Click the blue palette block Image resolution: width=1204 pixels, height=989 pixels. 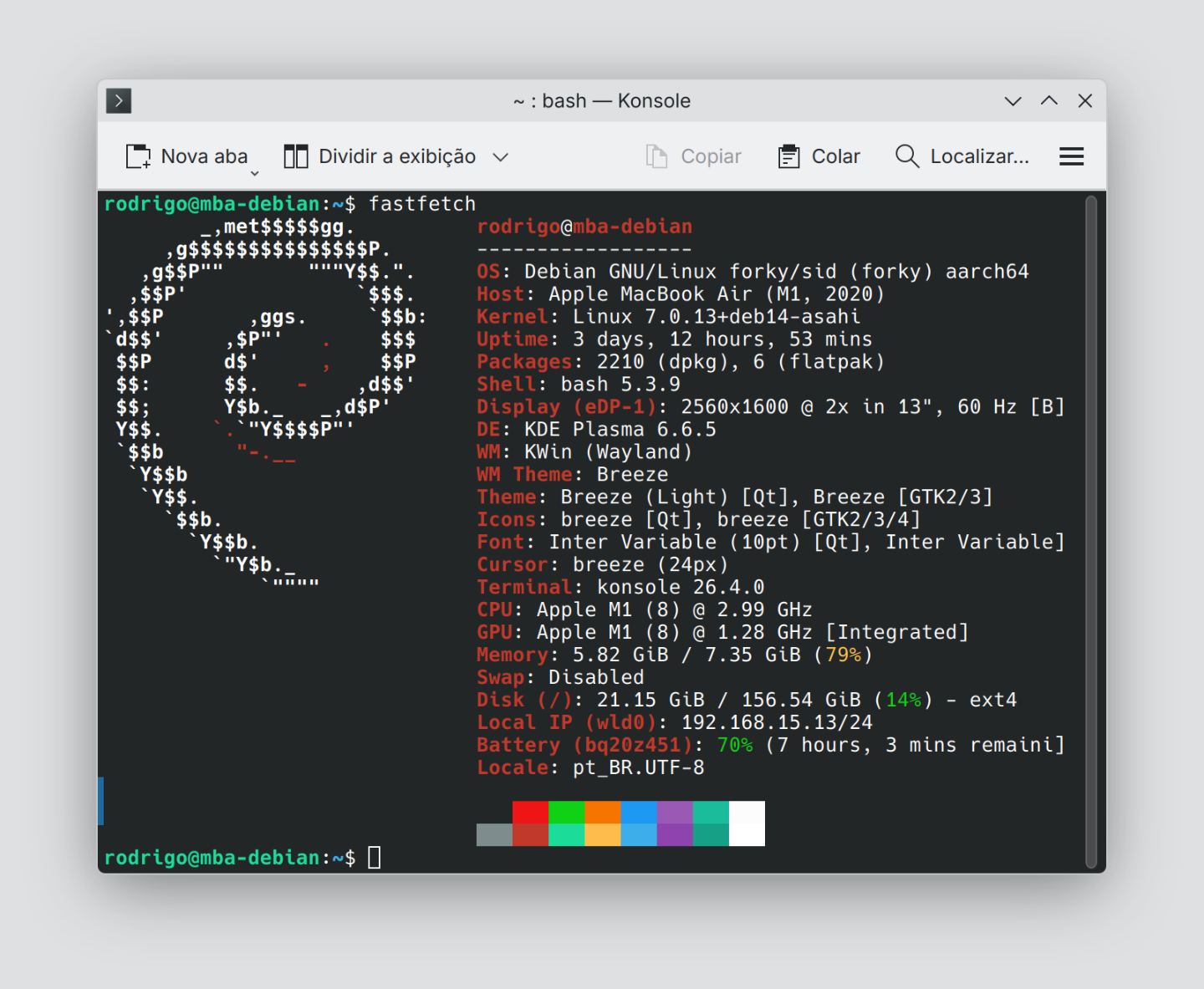[x=639, y=813]
